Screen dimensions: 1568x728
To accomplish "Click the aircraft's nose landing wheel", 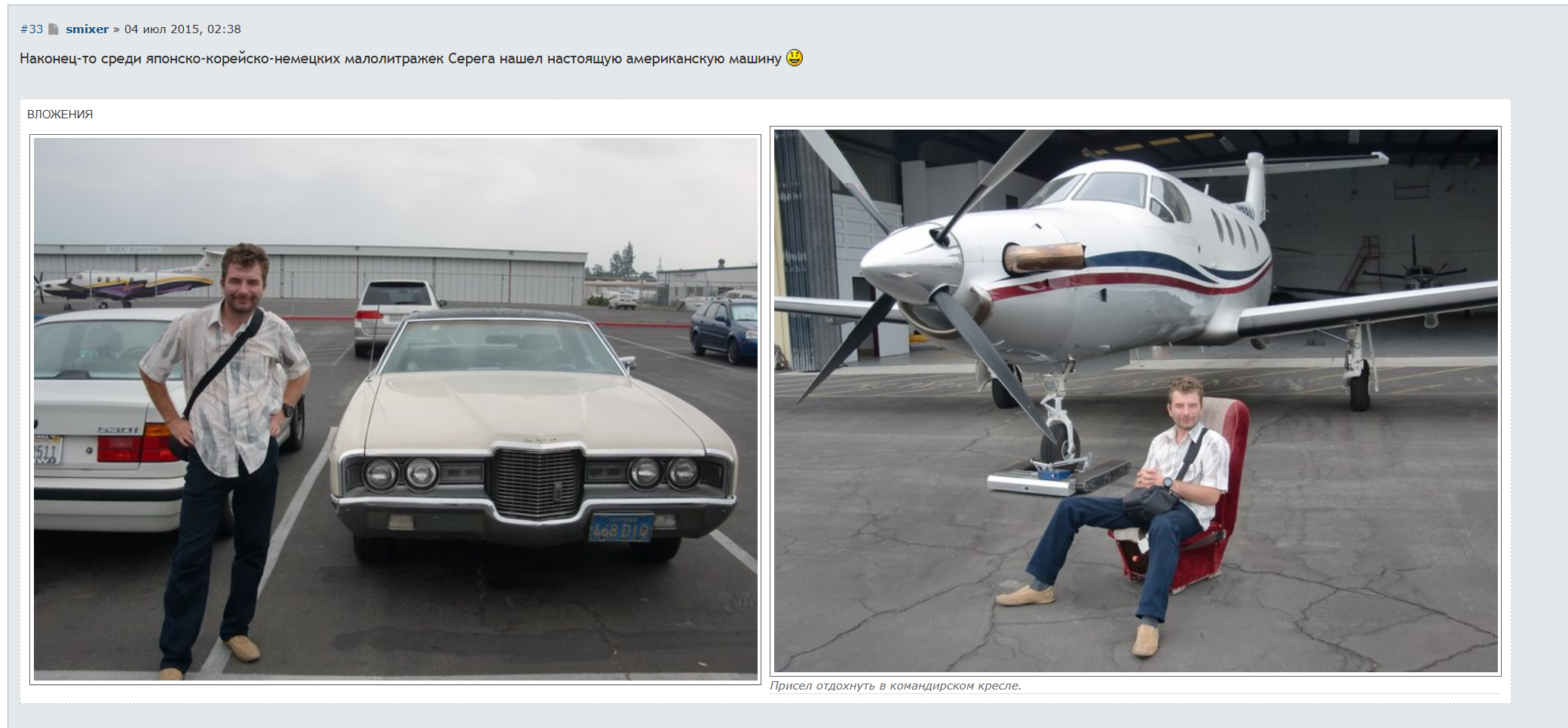I will click(x=1059, y=444).
